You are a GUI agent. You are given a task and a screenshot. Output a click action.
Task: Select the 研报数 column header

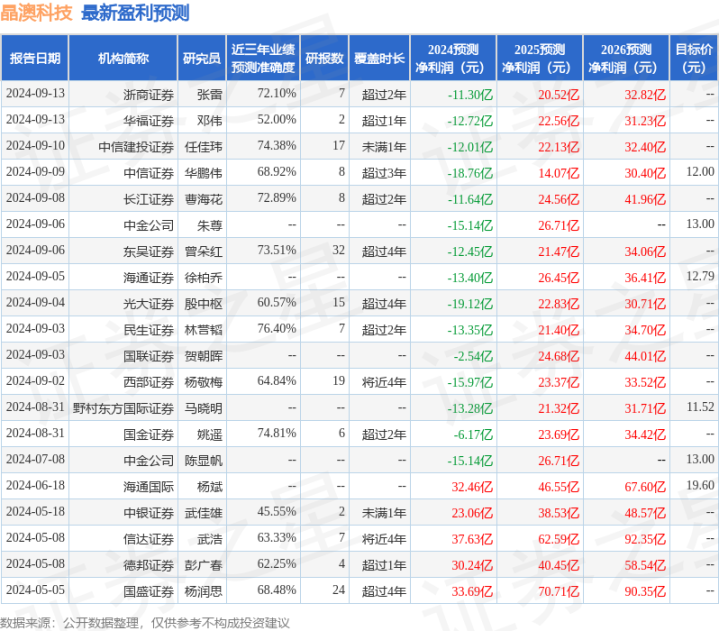(324, 58)
